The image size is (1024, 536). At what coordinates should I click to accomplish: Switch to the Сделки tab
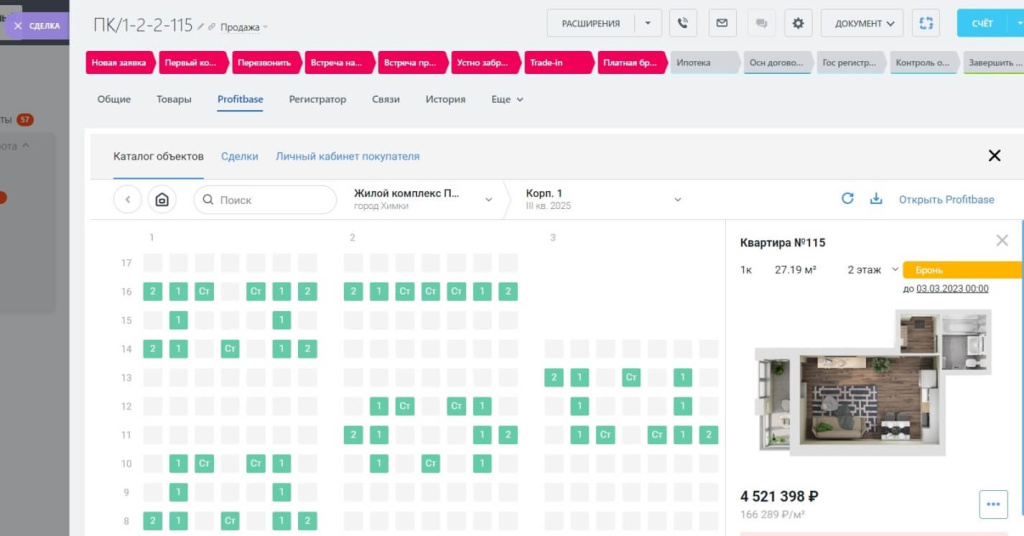tap(239, 157)
